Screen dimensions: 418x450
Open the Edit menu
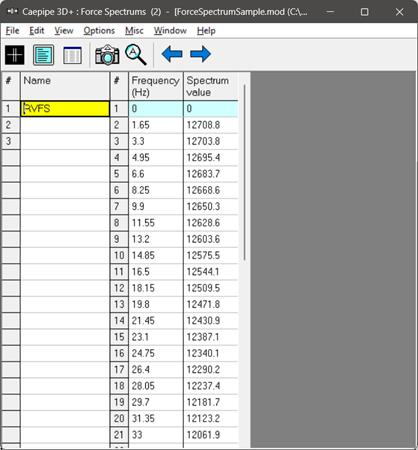pyautogui.click(x=37, y=31)
